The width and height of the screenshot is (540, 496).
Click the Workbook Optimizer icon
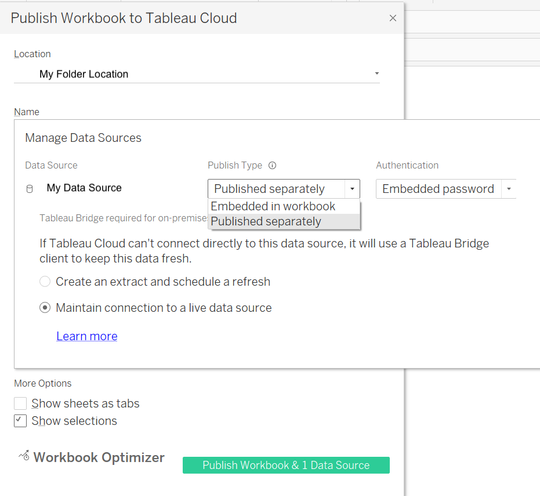click(x=24, y=456)
